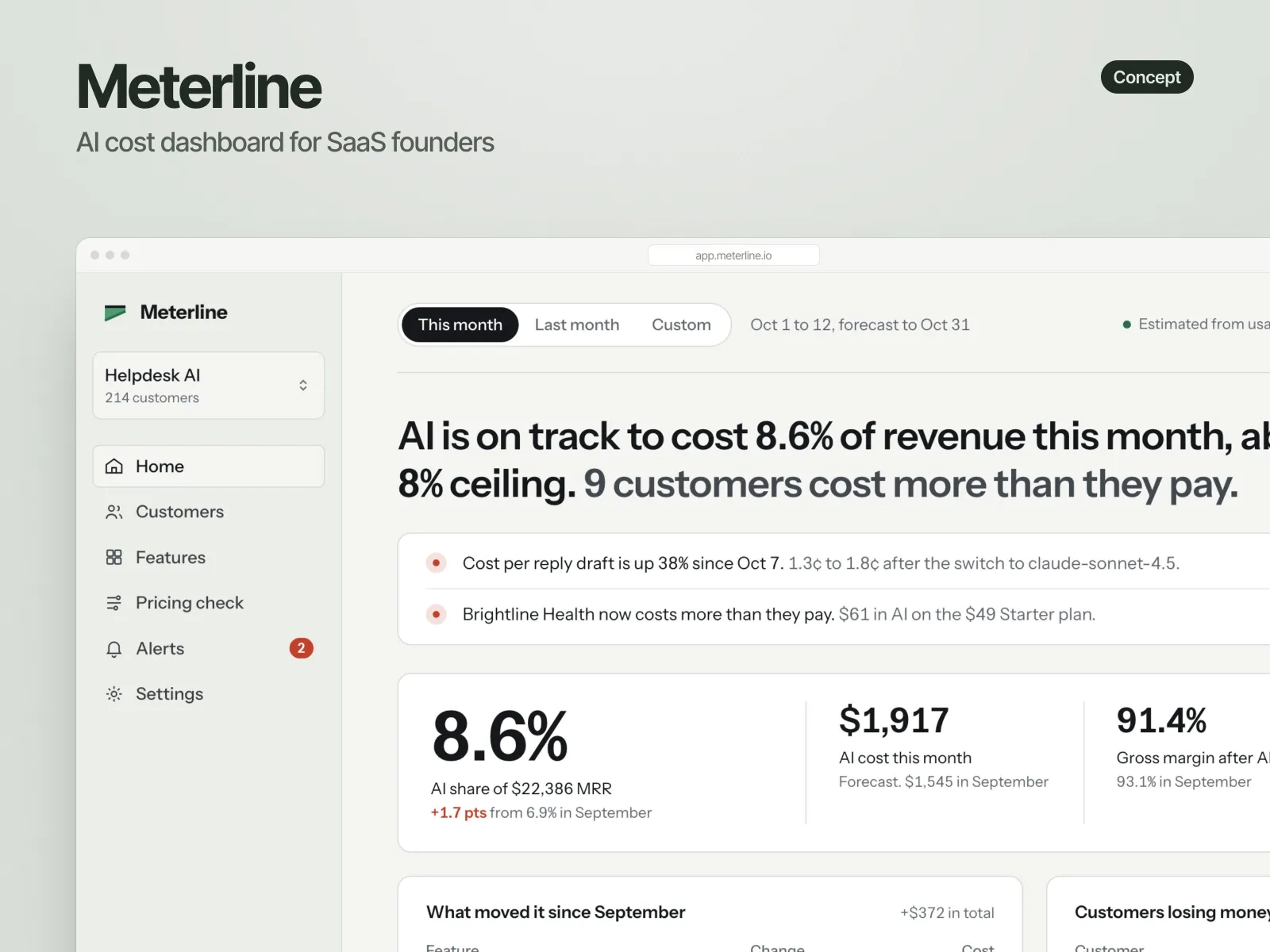Open Alerts in the sidebar
Screen dimensions: 1270x952
(x=209, y=648)
